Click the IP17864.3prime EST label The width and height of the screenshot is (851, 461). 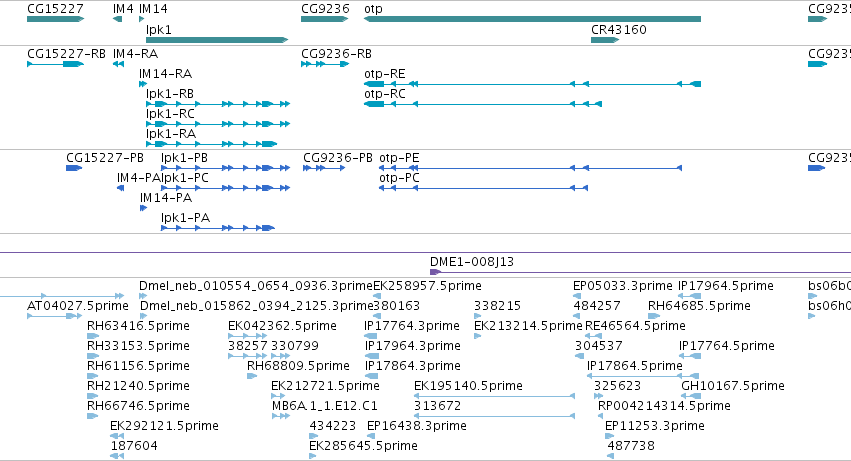click(x=412, y=367)
